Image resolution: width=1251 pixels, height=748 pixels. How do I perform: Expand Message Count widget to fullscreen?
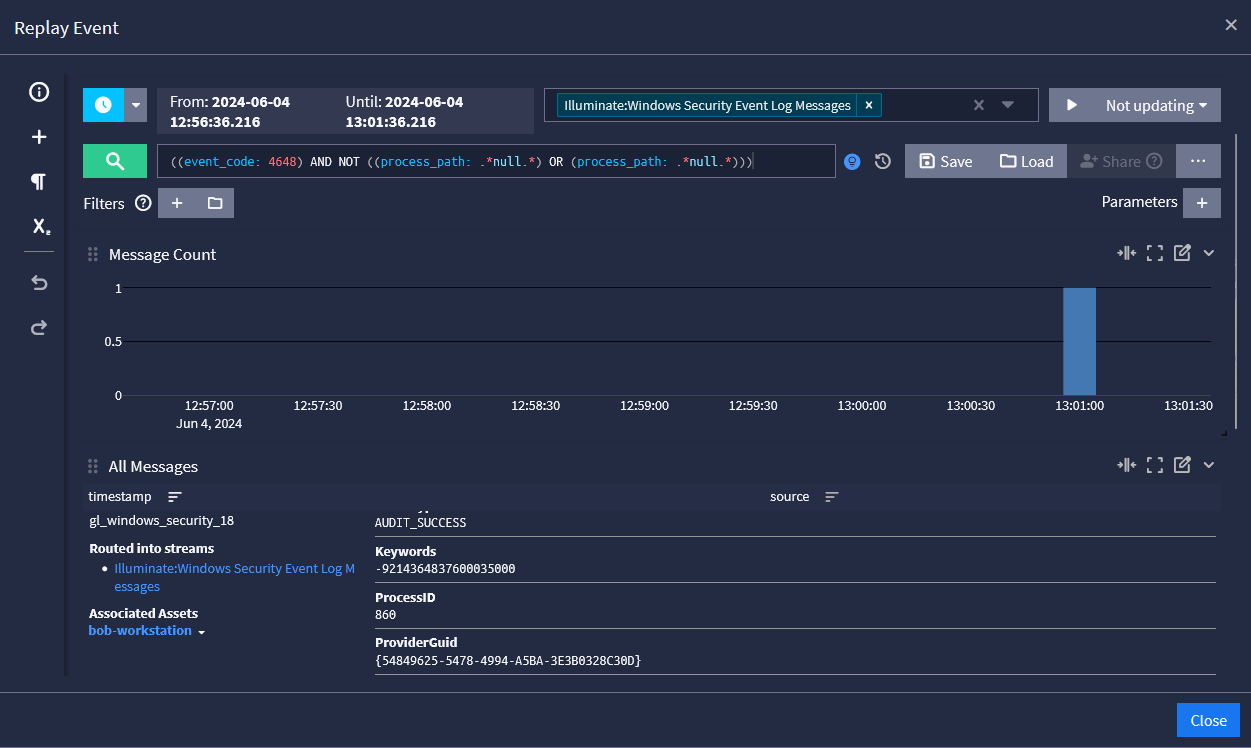tap(1155, 253)
